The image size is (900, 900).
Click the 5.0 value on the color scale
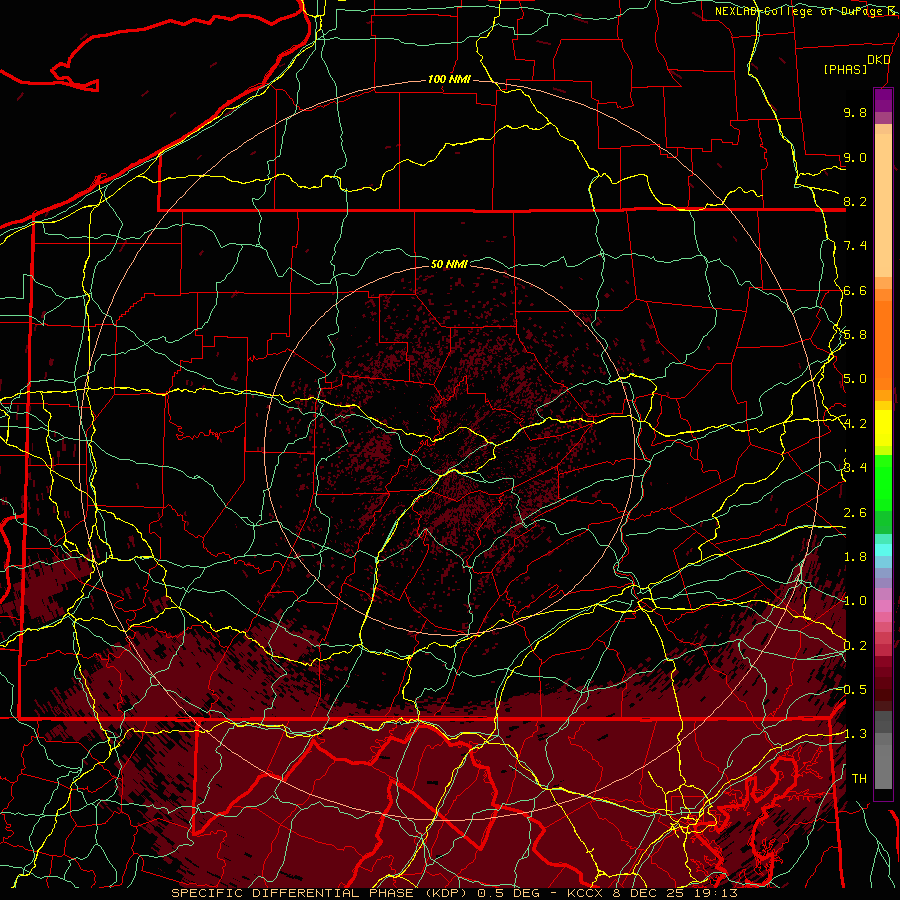[x=855, y=379]
